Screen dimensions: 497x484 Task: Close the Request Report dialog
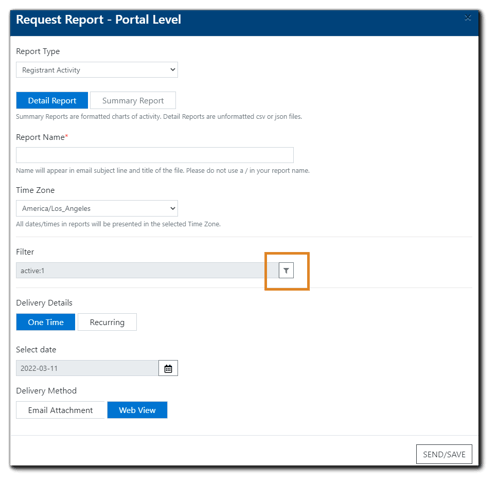click(468, 18)
